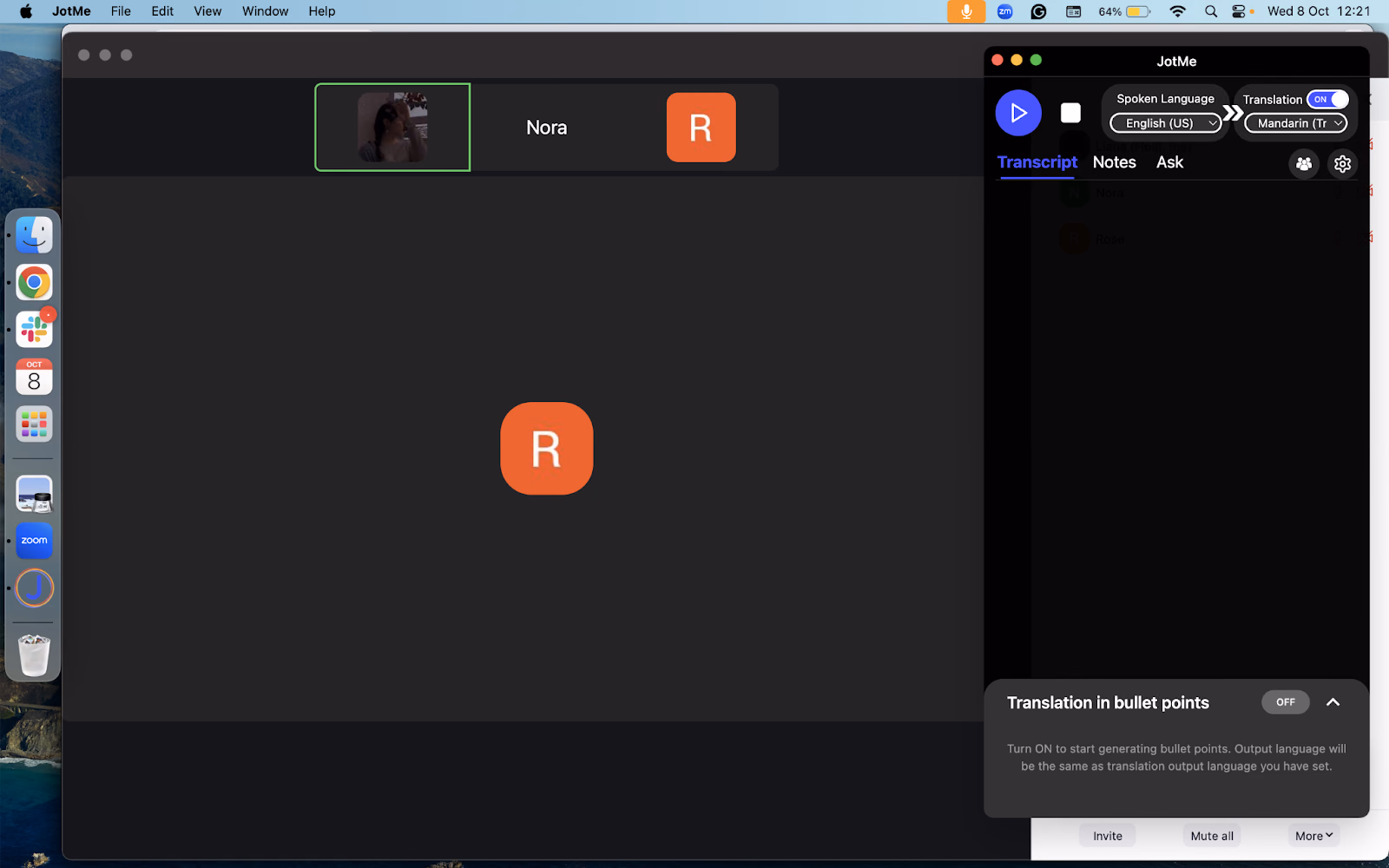
Task: Open Zoom from the Dock
Action: coord(34,541)
